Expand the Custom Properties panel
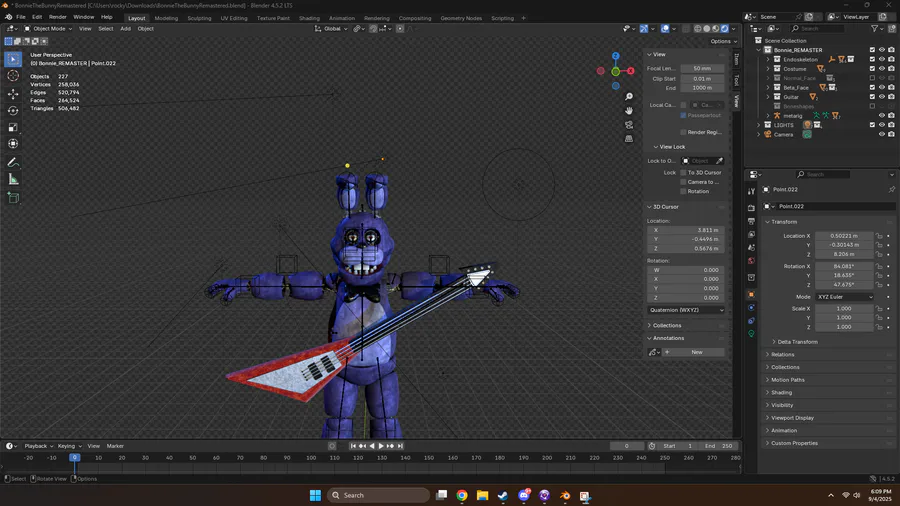 pos(794,443)
